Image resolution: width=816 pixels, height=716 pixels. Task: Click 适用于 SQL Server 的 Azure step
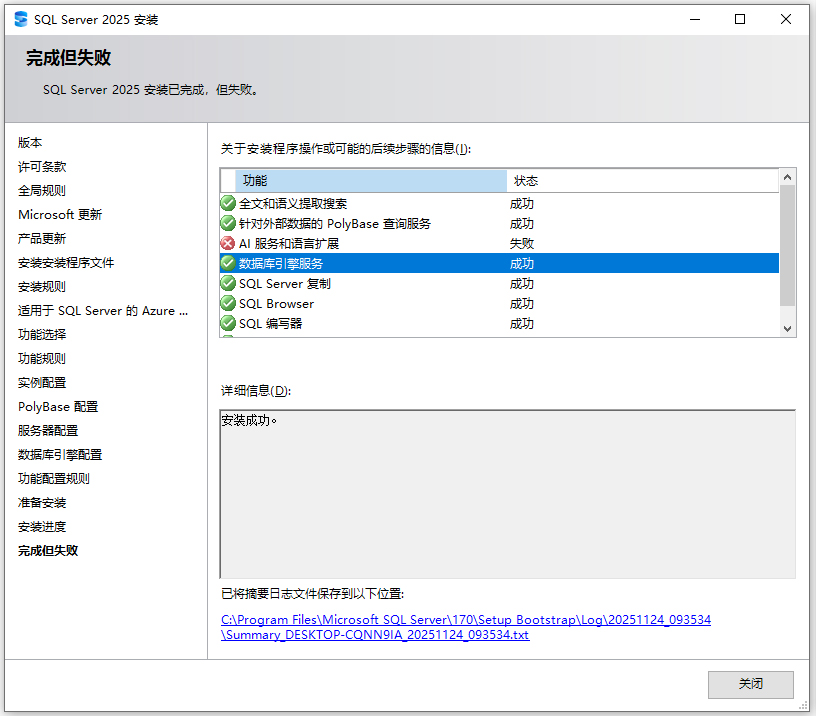pos(103,311)
